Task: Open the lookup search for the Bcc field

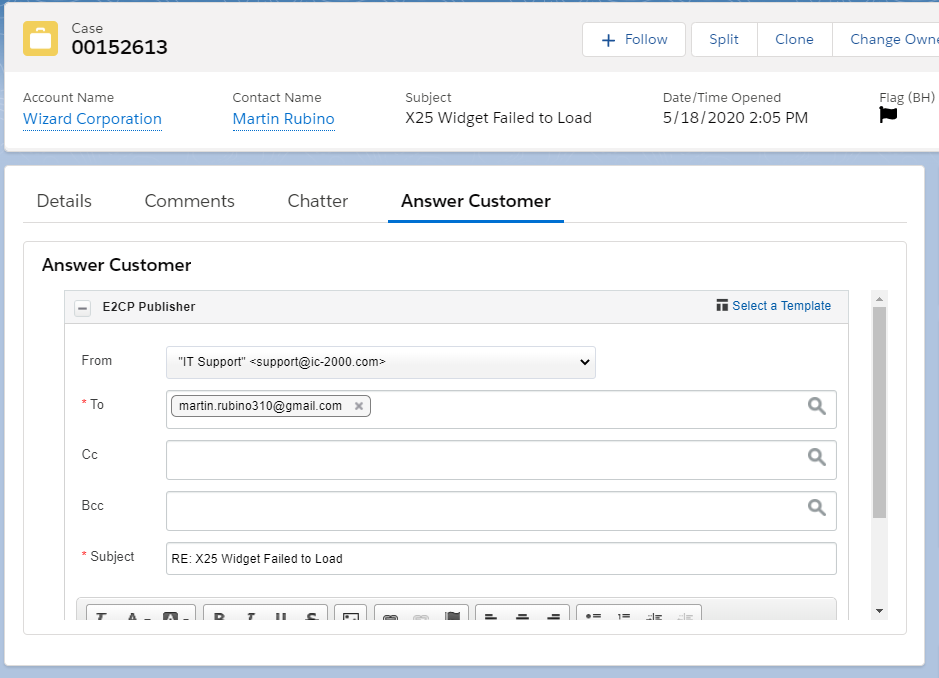Action: (x=817, y=507)
